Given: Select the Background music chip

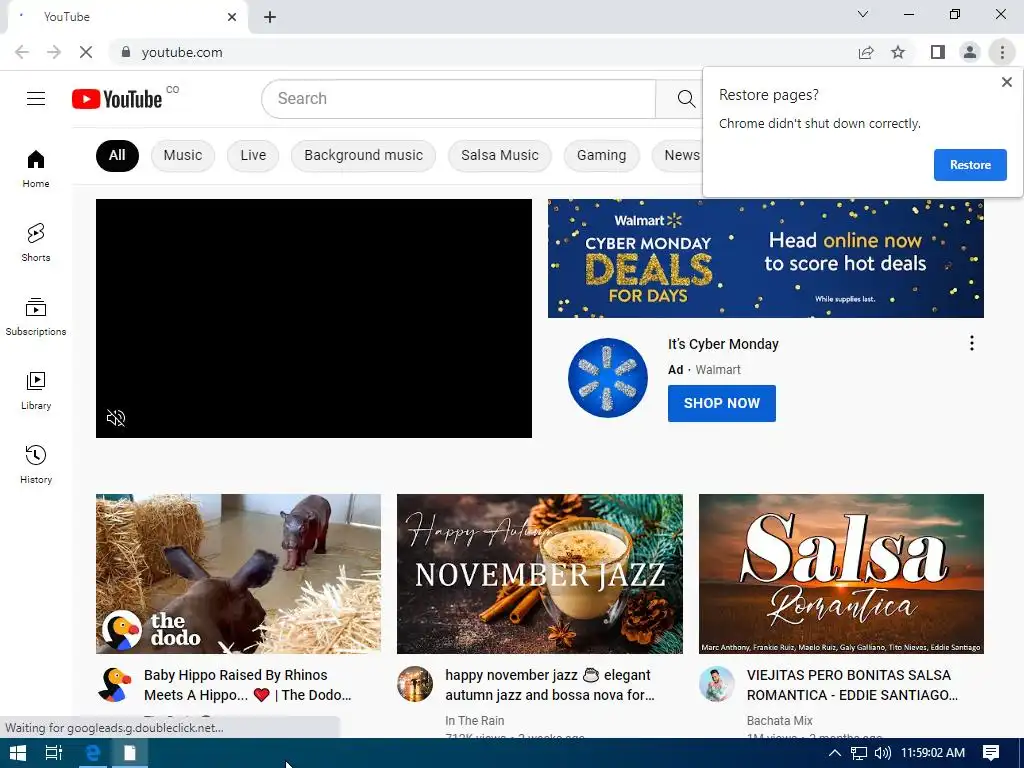Looking at the screenshot, I should [363, 155].
